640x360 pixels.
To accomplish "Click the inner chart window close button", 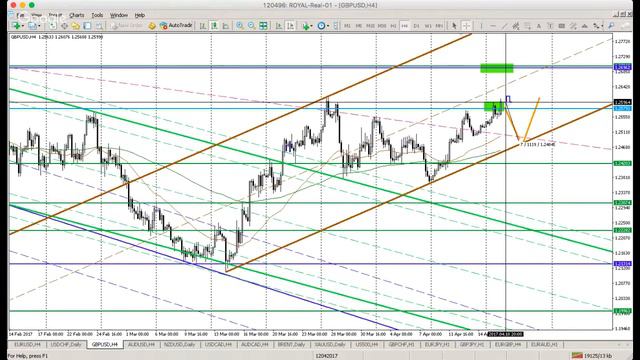I will (x=631, y=13).
